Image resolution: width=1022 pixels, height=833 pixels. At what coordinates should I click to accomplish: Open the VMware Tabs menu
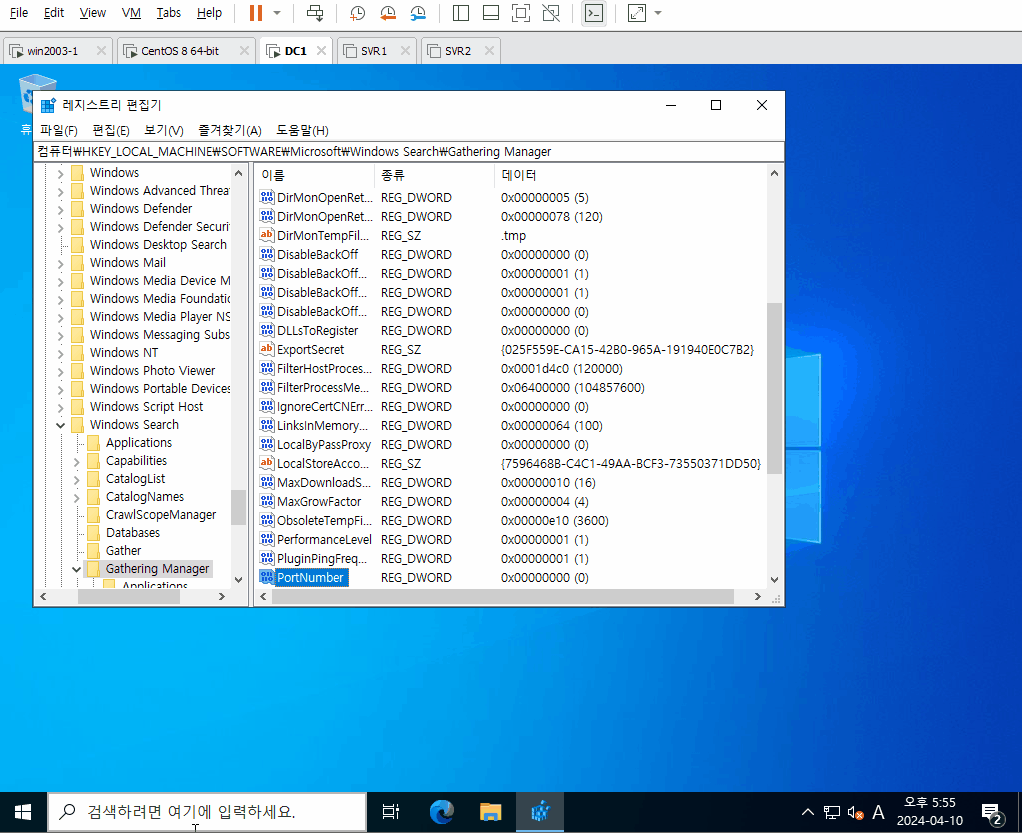169,12
